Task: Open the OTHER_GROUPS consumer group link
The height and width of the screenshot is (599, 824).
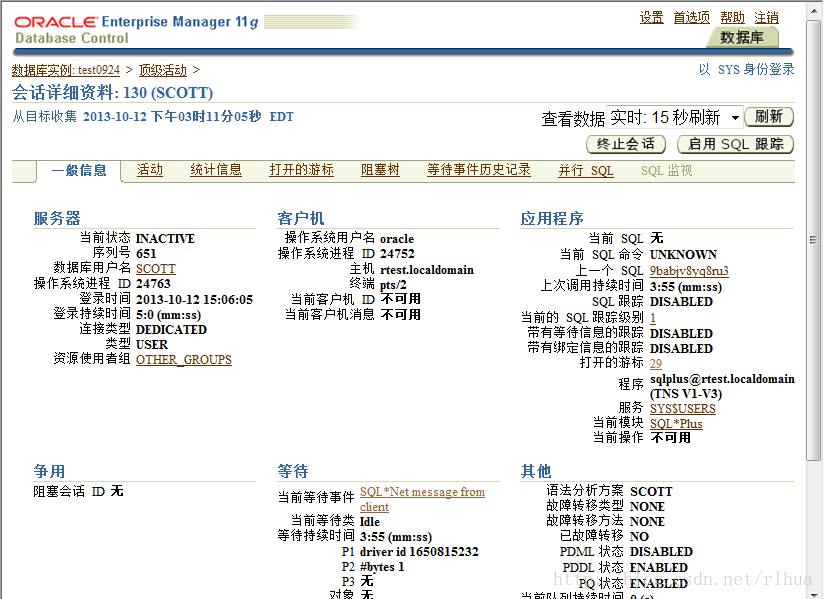Action: point(183,359)
